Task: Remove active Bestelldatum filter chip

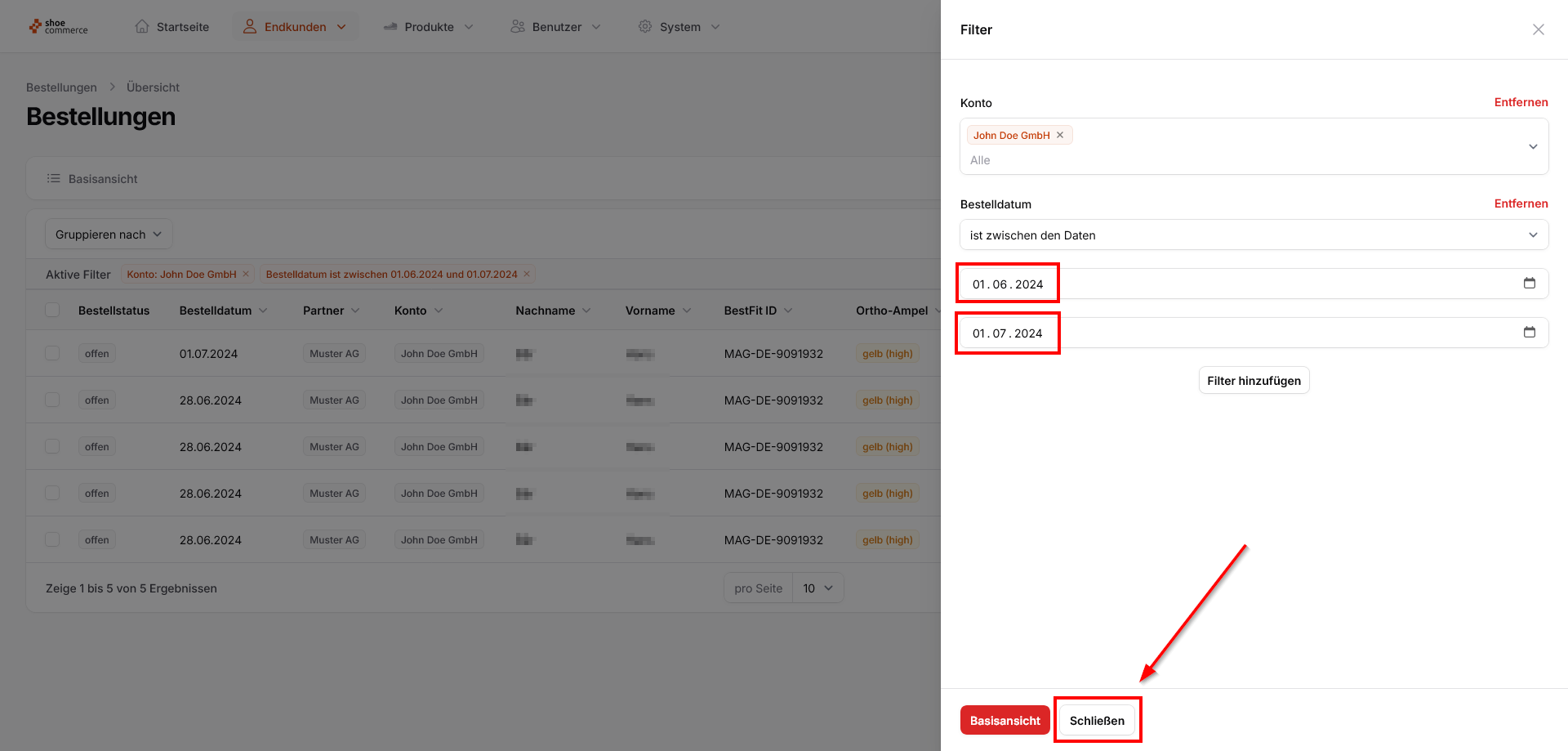Action: (527, 275)
